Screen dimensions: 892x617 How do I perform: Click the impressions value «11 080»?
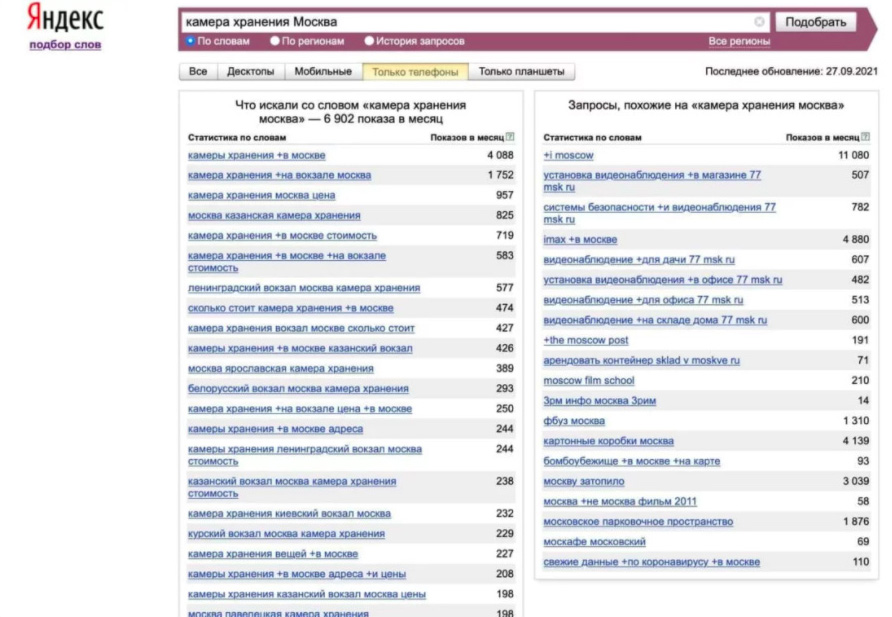(854, 155)
